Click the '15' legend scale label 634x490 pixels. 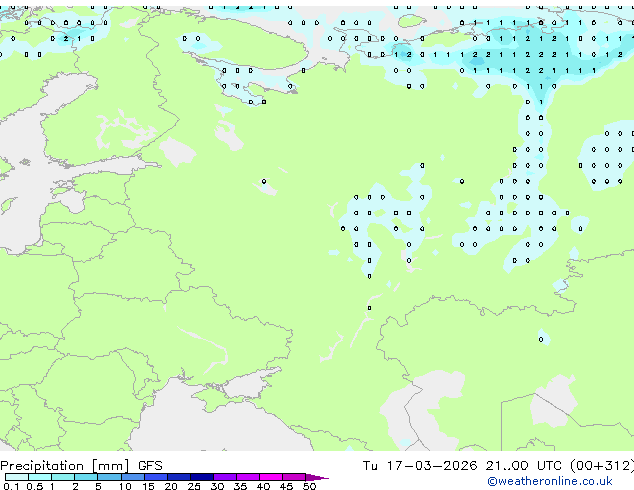pyautogui.click(x=148, y=486)
